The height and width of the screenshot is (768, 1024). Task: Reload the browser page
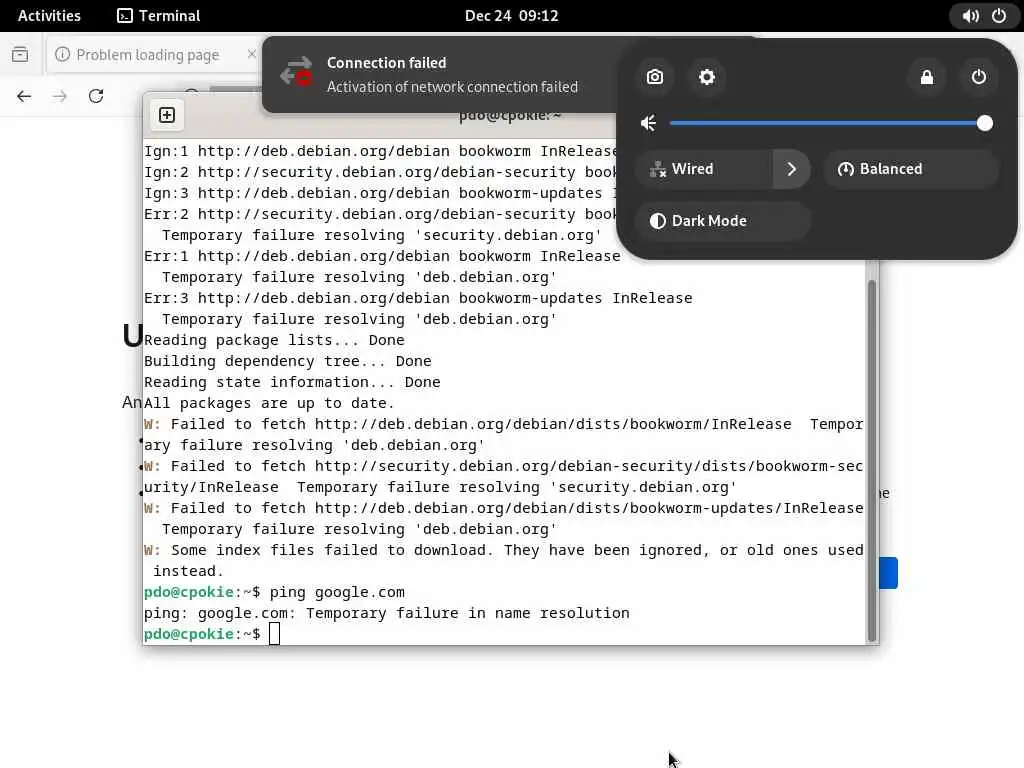point(96,96)
